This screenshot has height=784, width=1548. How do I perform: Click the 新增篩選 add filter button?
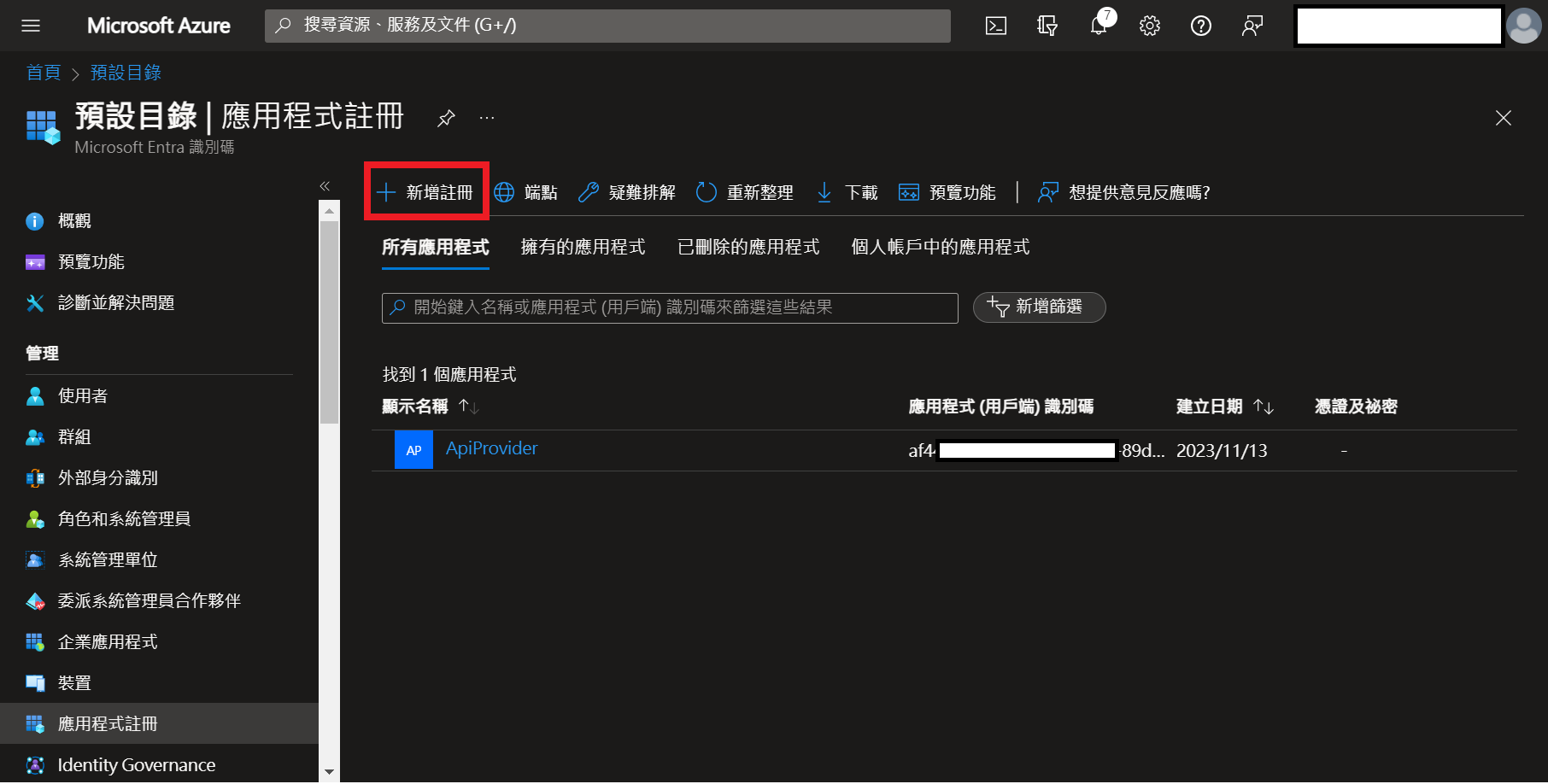coord(1039,307)
